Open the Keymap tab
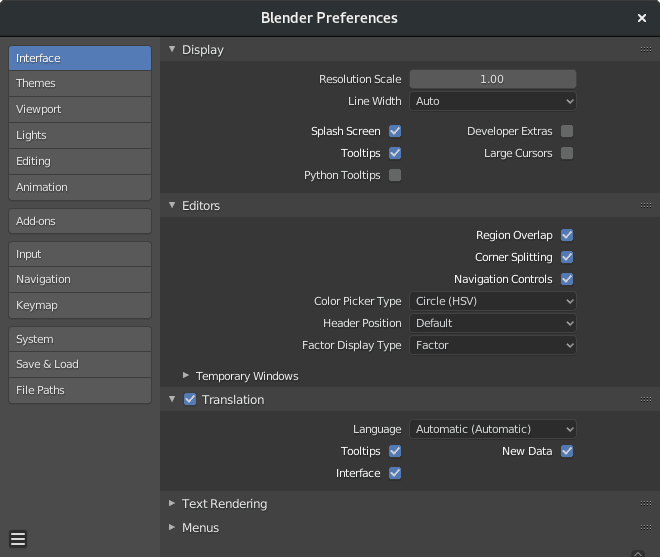Image resolution: width=660 pixels, height=557 pixels. coord(80,306)
